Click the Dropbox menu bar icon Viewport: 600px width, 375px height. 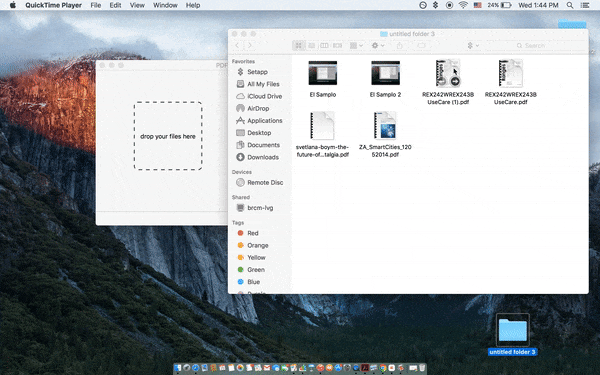point(435,5)
